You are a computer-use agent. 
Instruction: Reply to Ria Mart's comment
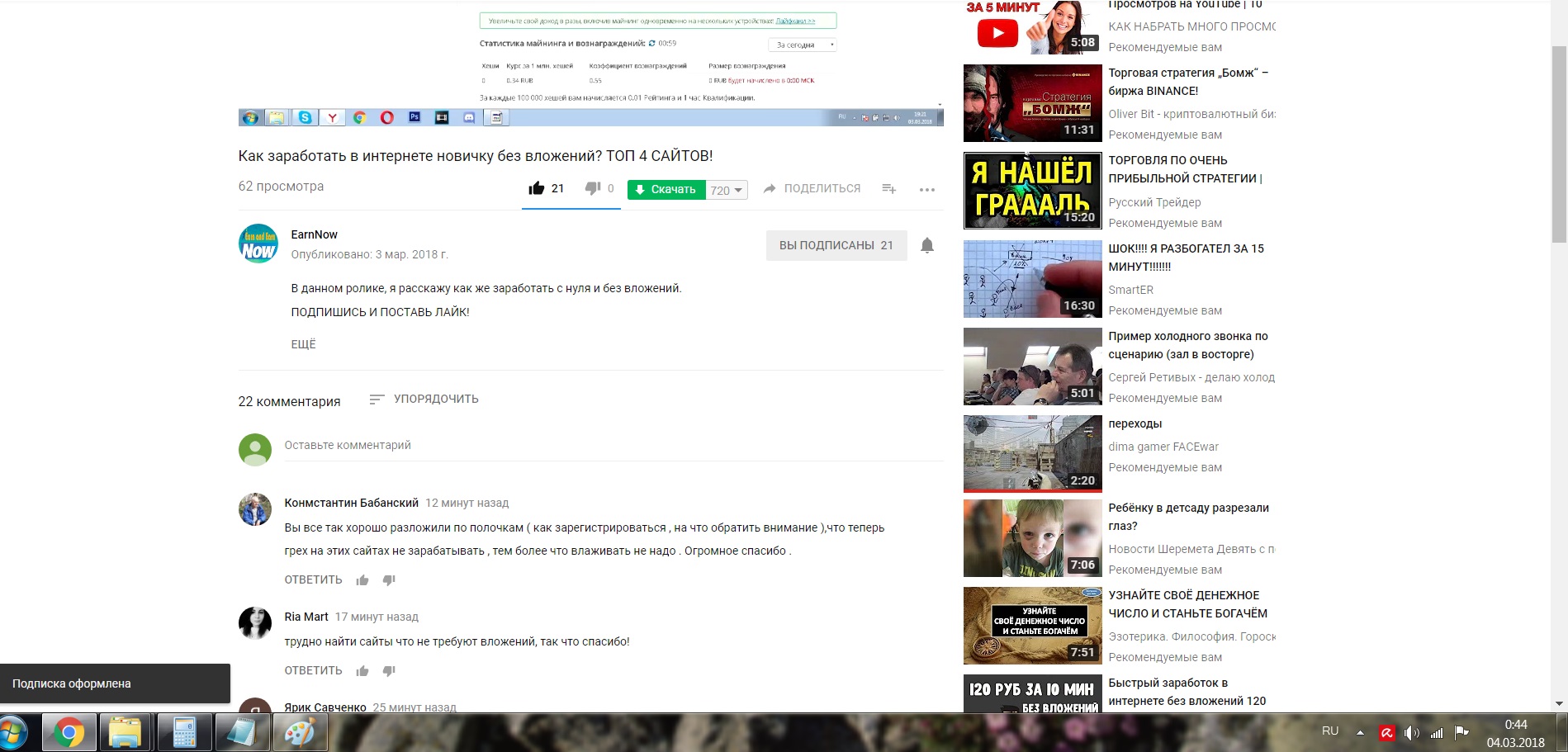coord(313,670)
